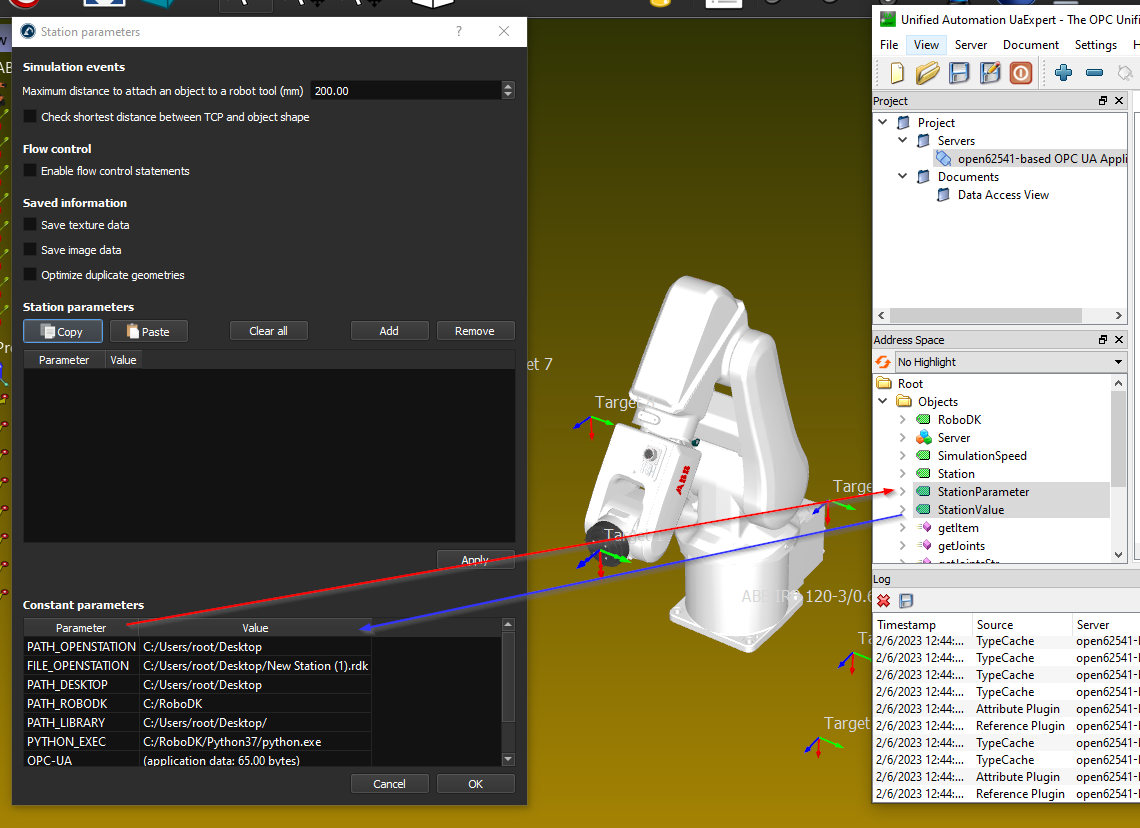The image size is (1140, 828).
Task: Toggle Save texture data checkbox
Action: pos(30,225)
